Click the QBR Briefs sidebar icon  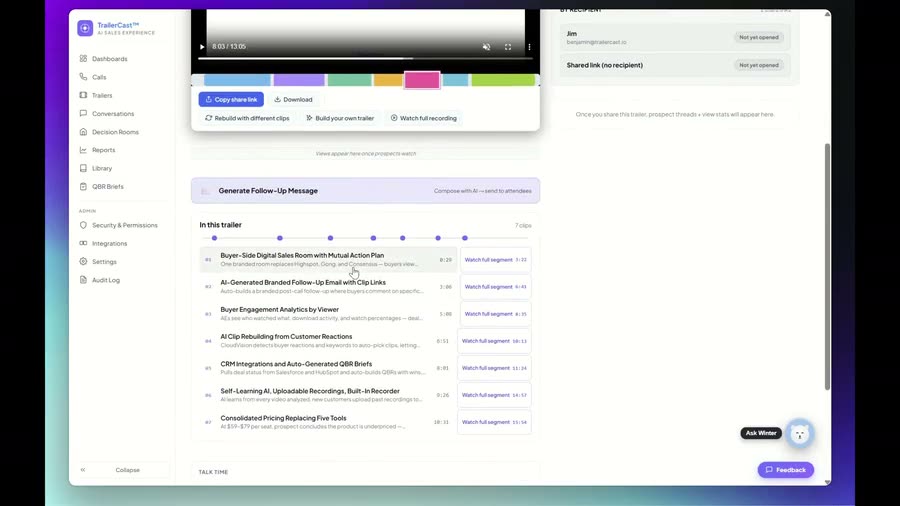[x=83, y=186]
